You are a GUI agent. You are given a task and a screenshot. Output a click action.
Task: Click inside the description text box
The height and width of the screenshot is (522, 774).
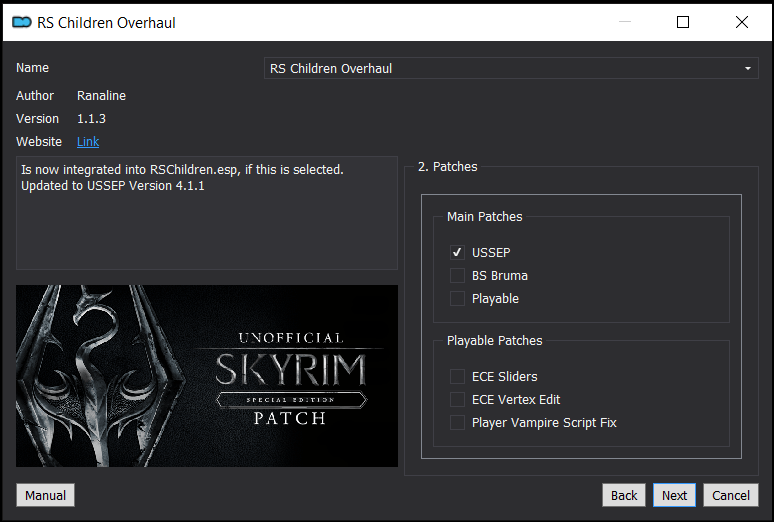tap(207, 213)
